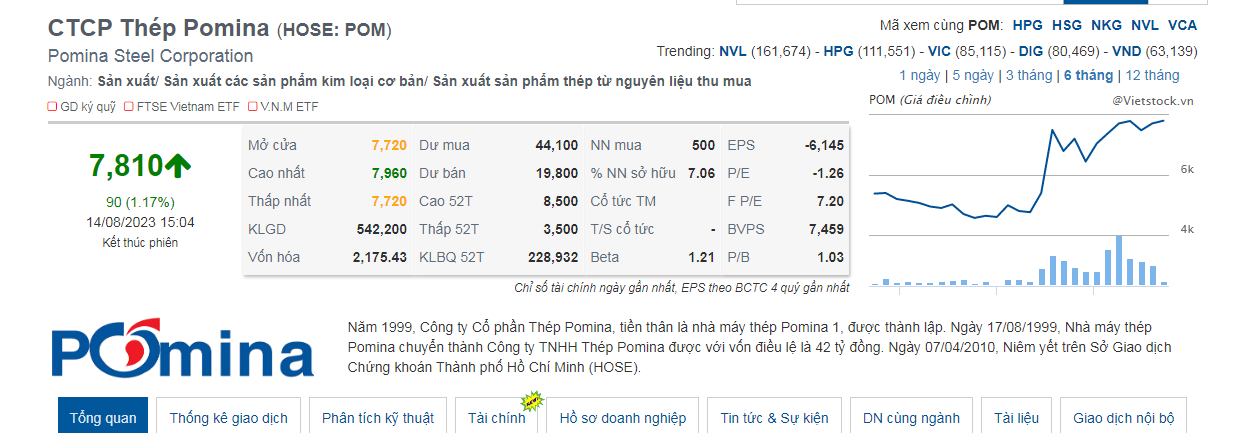The image size is (1255, 433).
Task: Click the tallest volume bar in chart
Action: pyautogui.click(x=1119, y=261)
